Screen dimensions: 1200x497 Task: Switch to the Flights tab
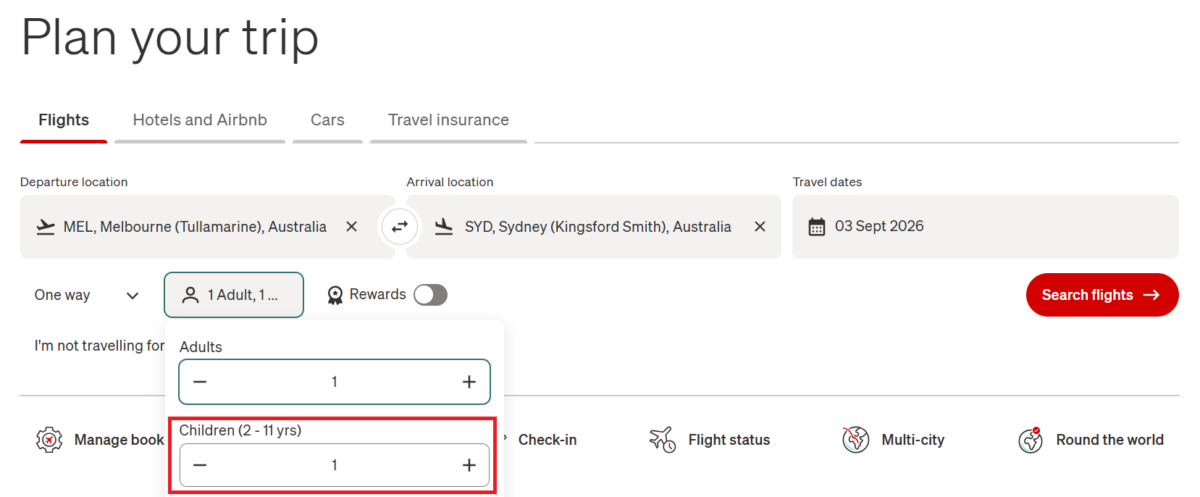point(64,120)
